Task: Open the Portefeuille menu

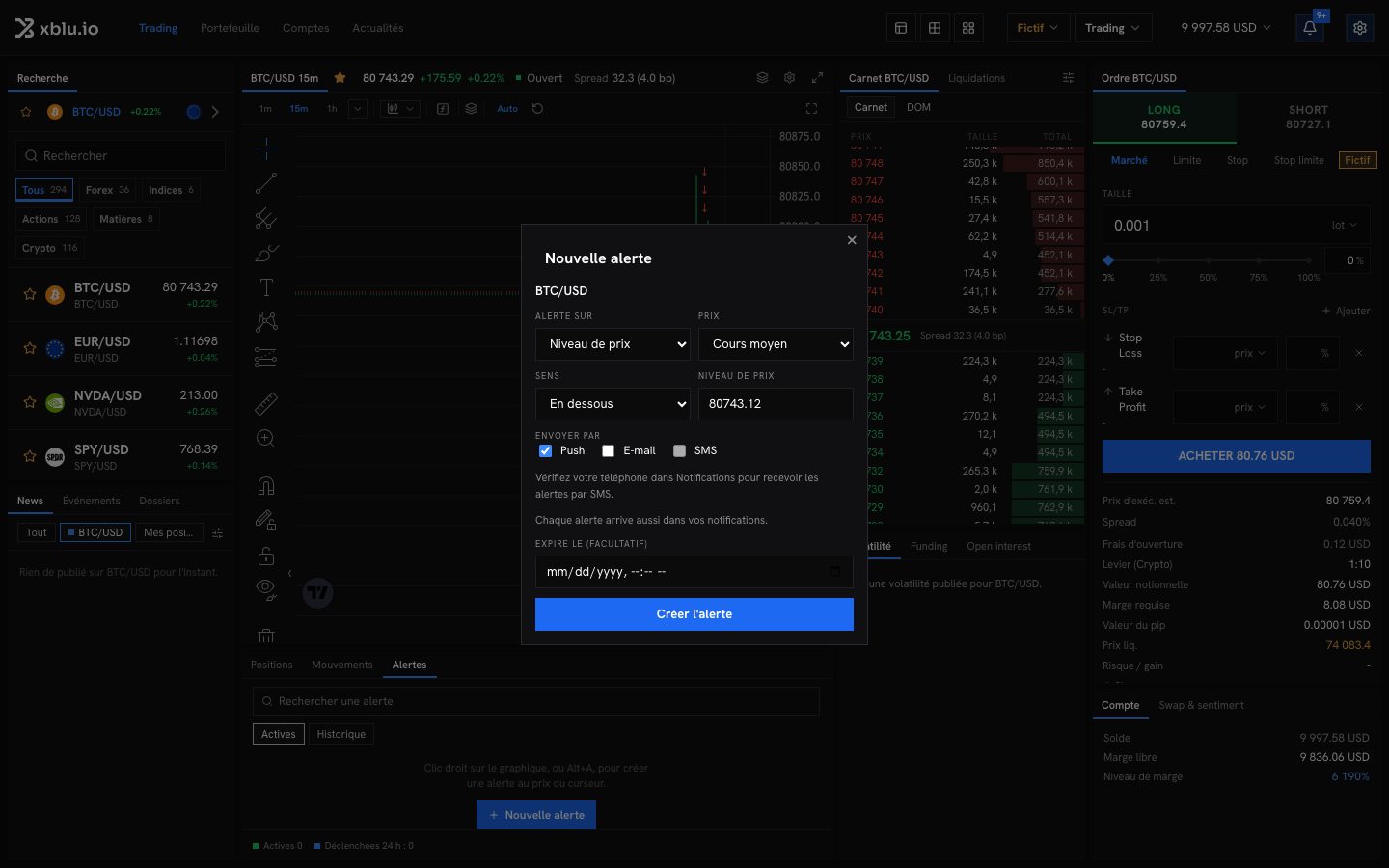Action: [x=230, y=28]
